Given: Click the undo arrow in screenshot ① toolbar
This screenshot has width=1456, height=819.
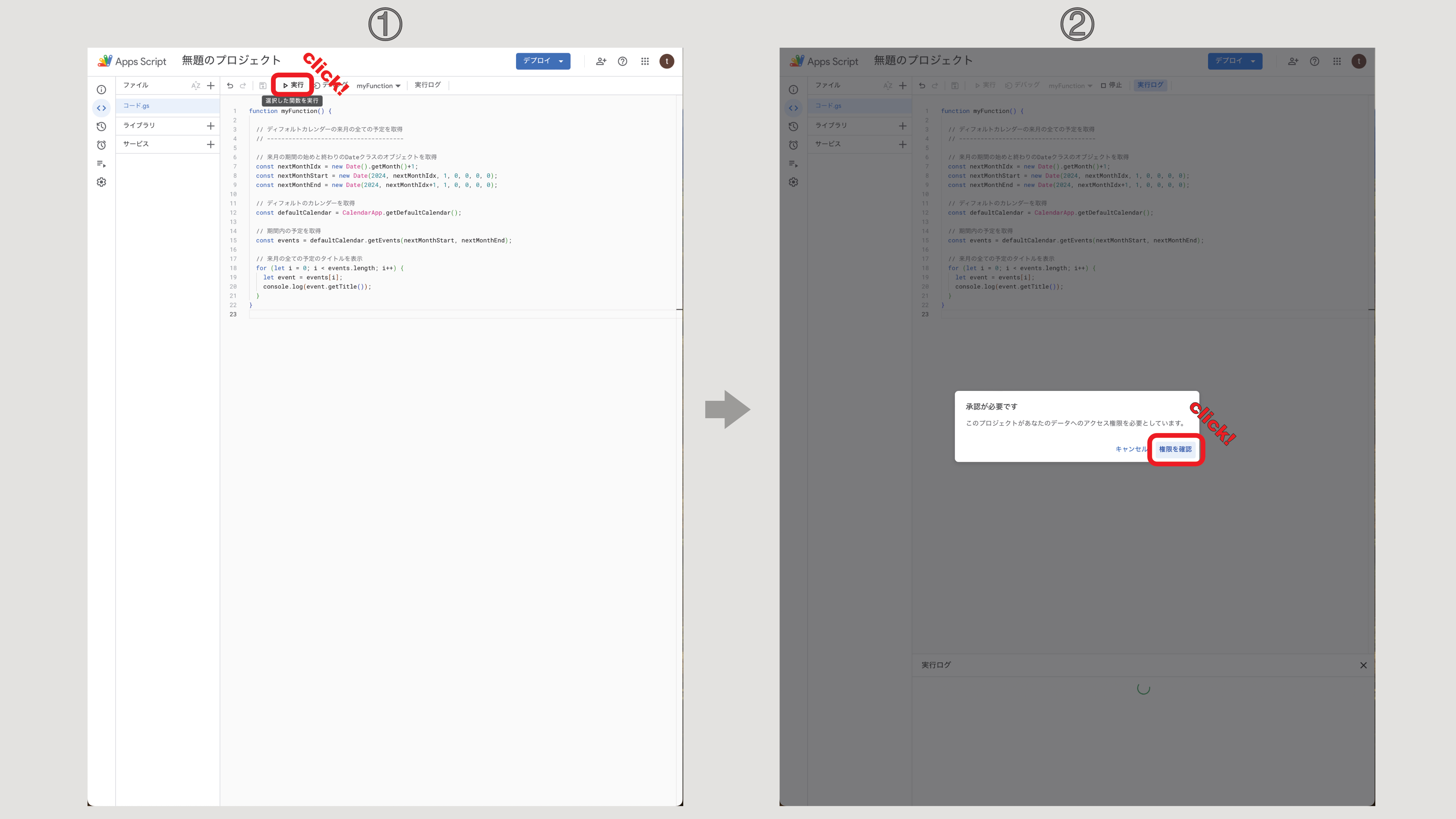Looking at the screenshot, I should pos(230,86).
